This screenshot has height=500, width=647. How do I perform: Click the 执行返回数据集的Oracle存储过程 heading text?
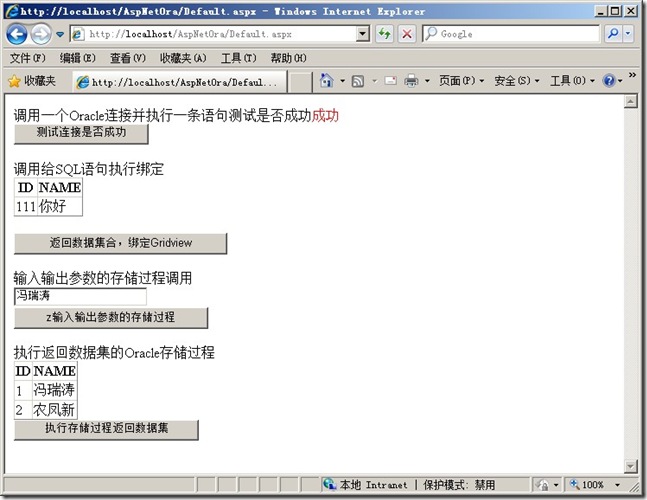114,352
